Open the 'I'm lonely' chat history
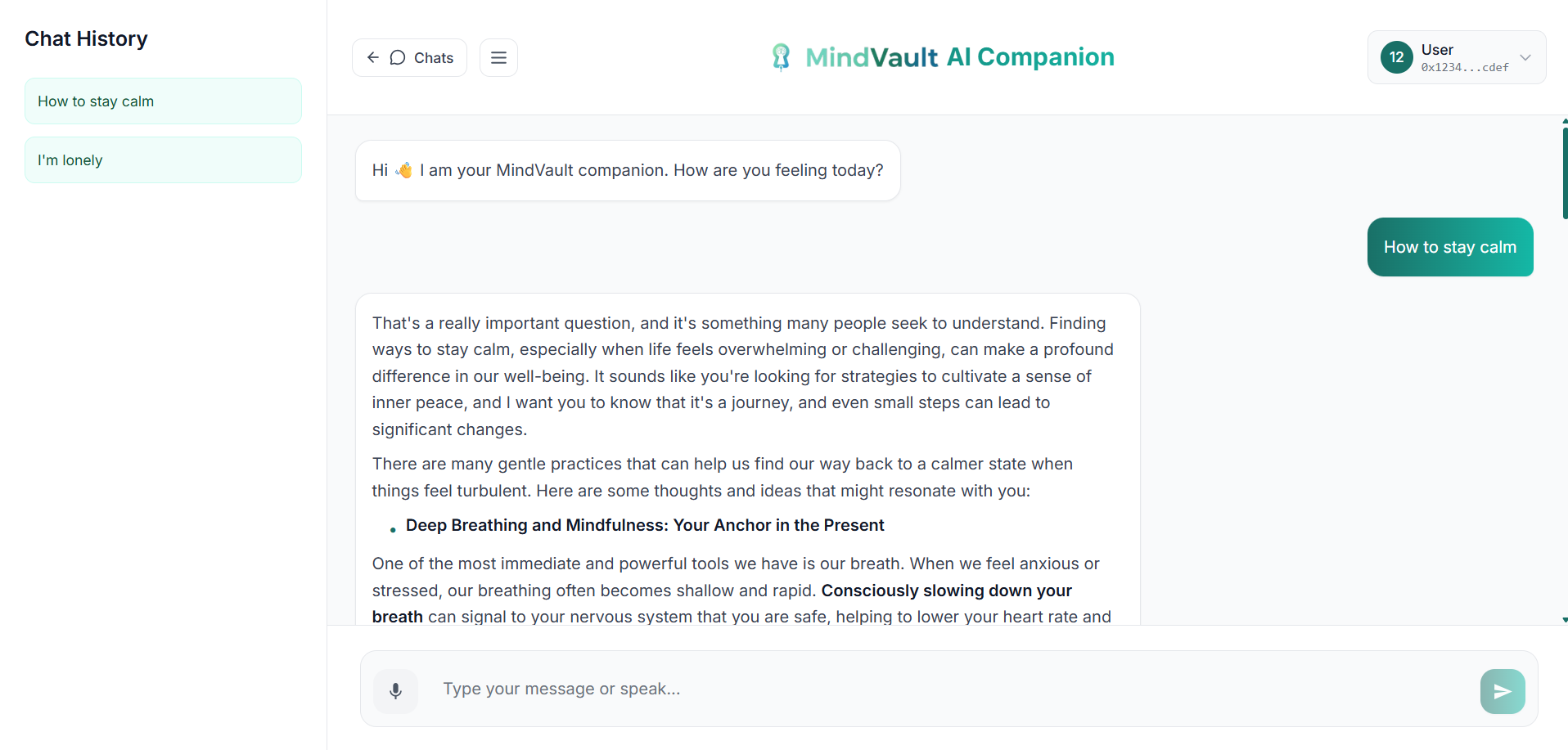 click(x=163, y=160)
